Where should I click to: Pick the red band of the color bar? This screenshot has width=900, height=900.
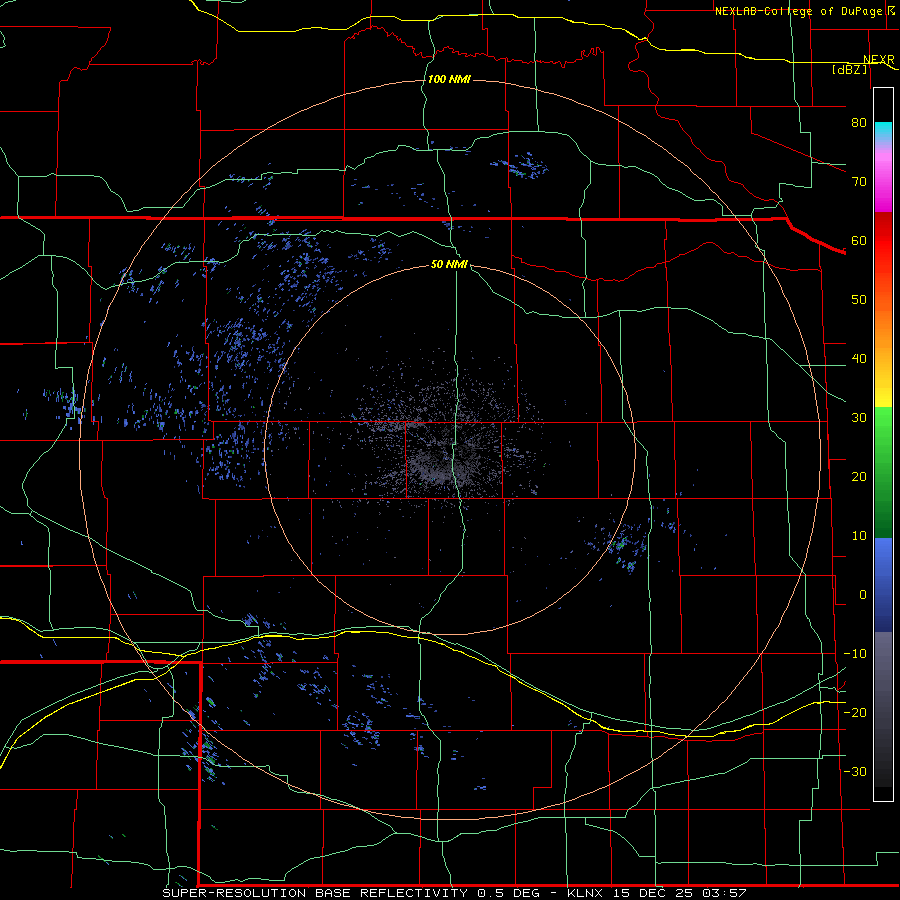883,241
